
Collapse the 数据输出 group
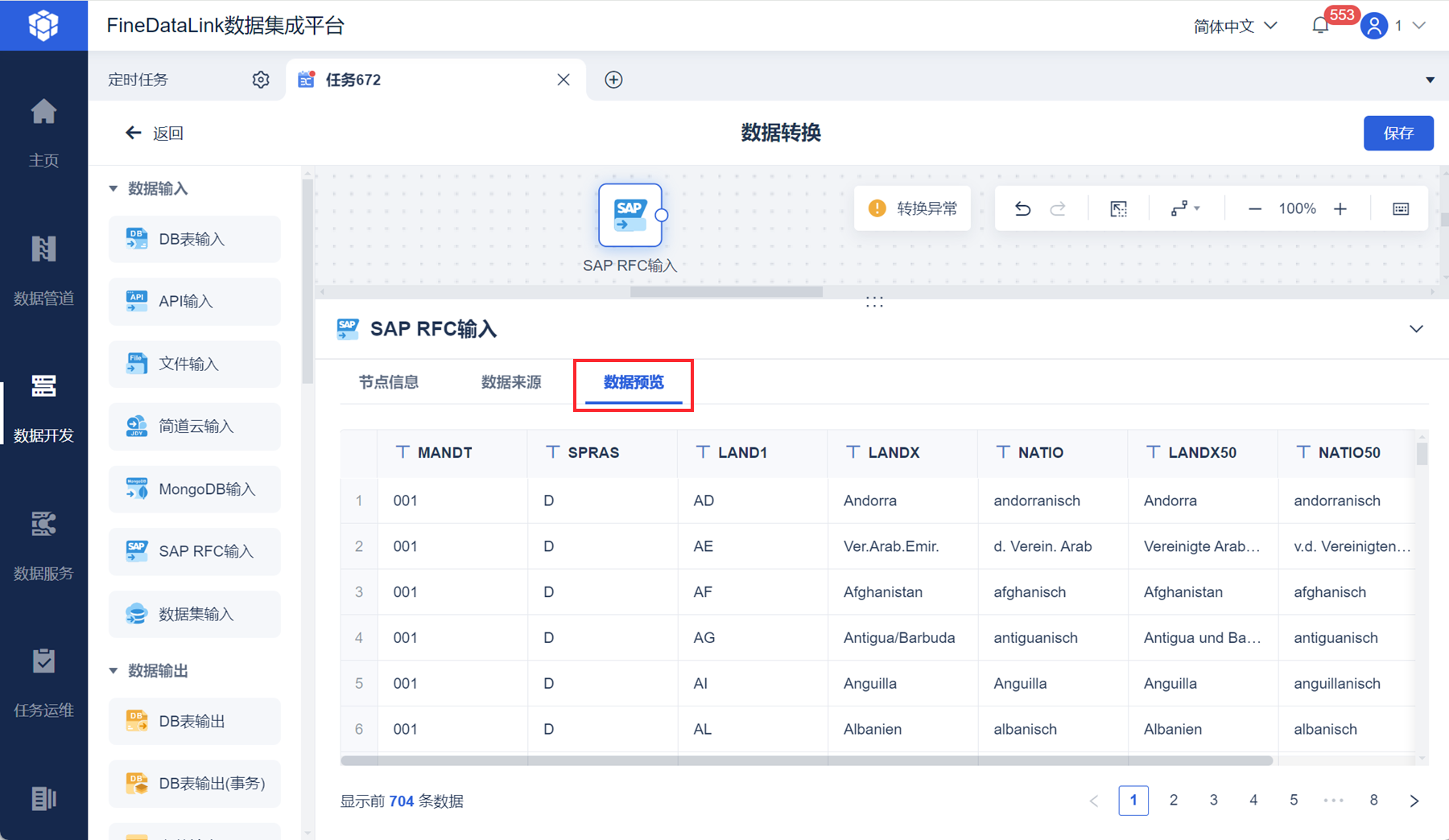pos(114,670)
